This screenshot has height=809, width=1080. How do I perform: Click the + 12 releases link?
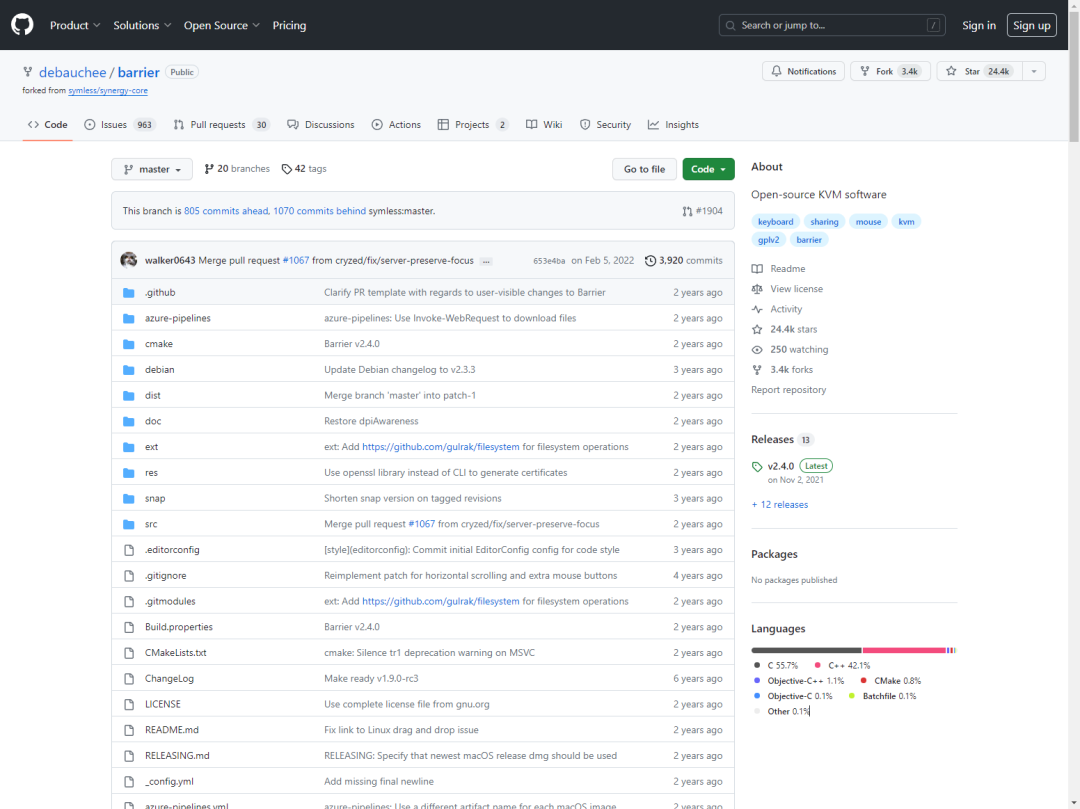coord(780,505)
